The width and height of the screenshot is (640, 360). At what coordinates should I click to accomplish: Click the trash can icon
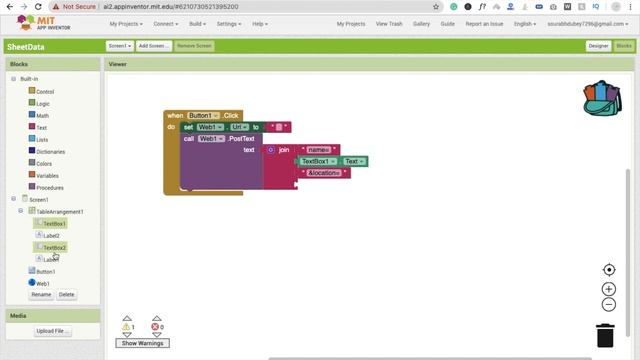pyautogui.click(x=605, y=335)
